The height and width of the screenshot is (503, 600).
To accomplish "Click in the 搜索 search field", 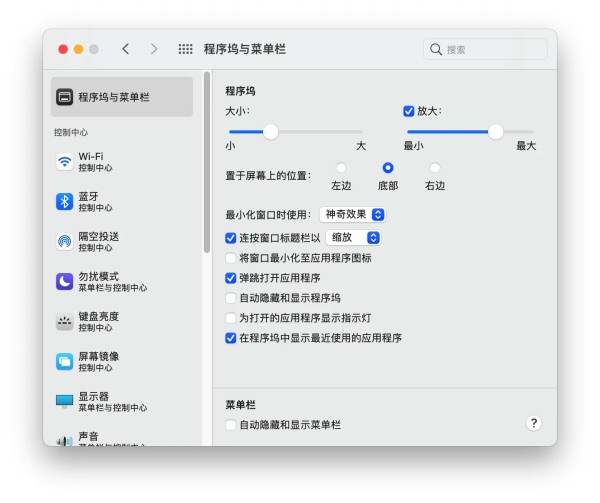I will click(485, 49).
